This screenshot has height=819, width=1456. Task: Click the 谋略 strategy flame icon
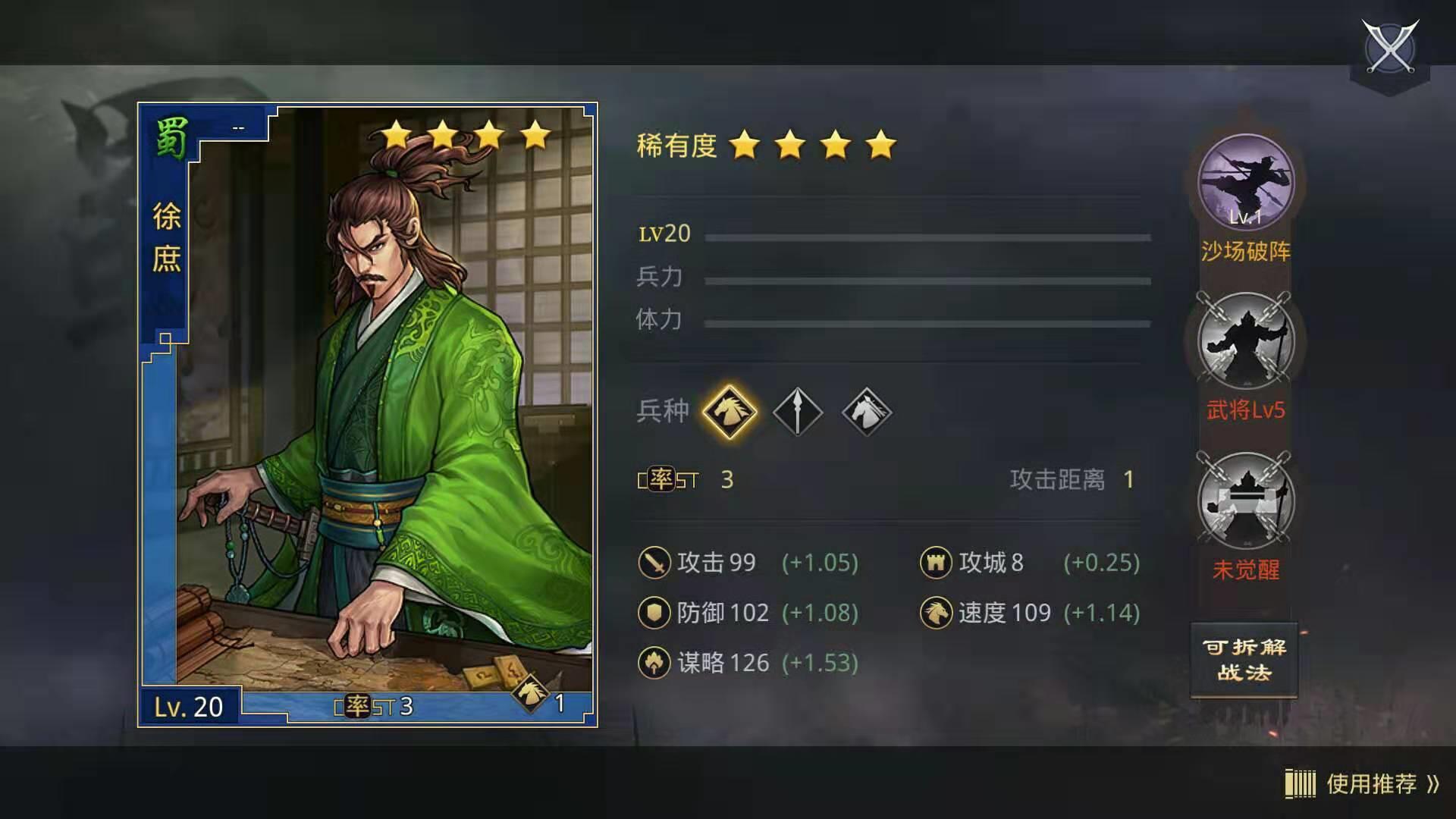[654, 663]
